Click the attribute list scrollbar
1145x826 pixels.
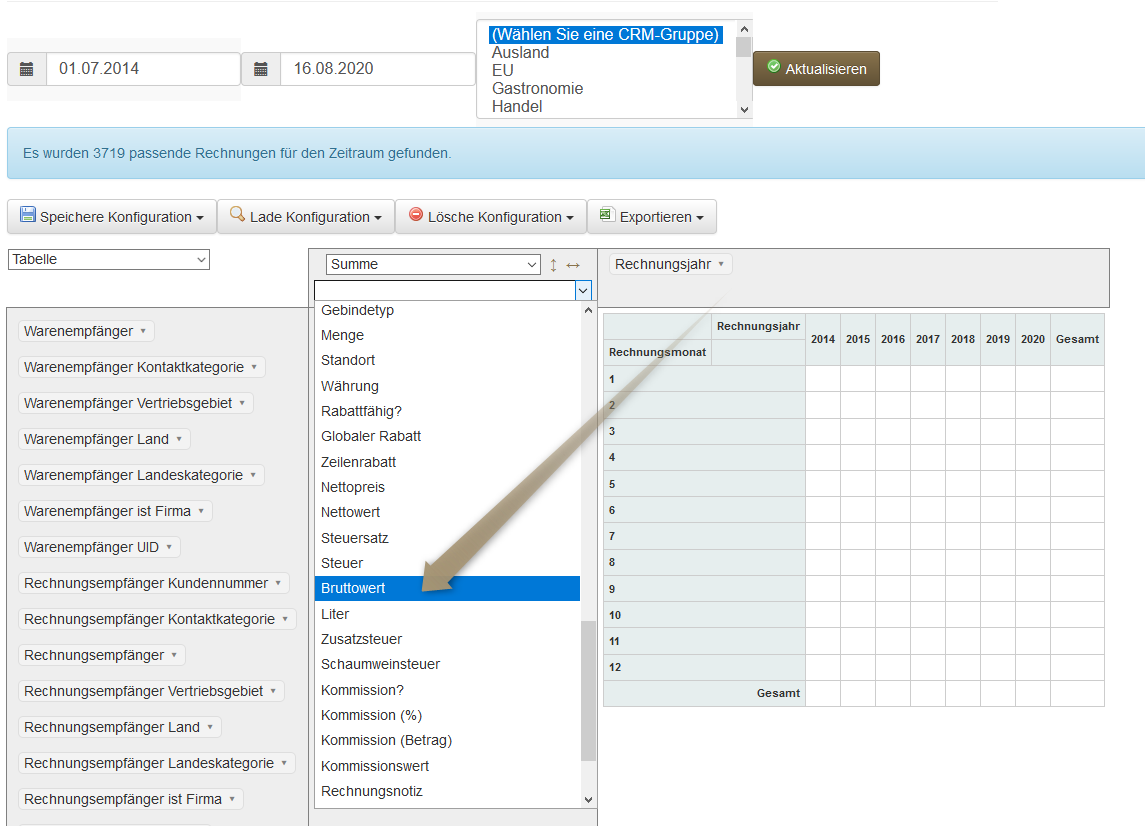(588, 690)
